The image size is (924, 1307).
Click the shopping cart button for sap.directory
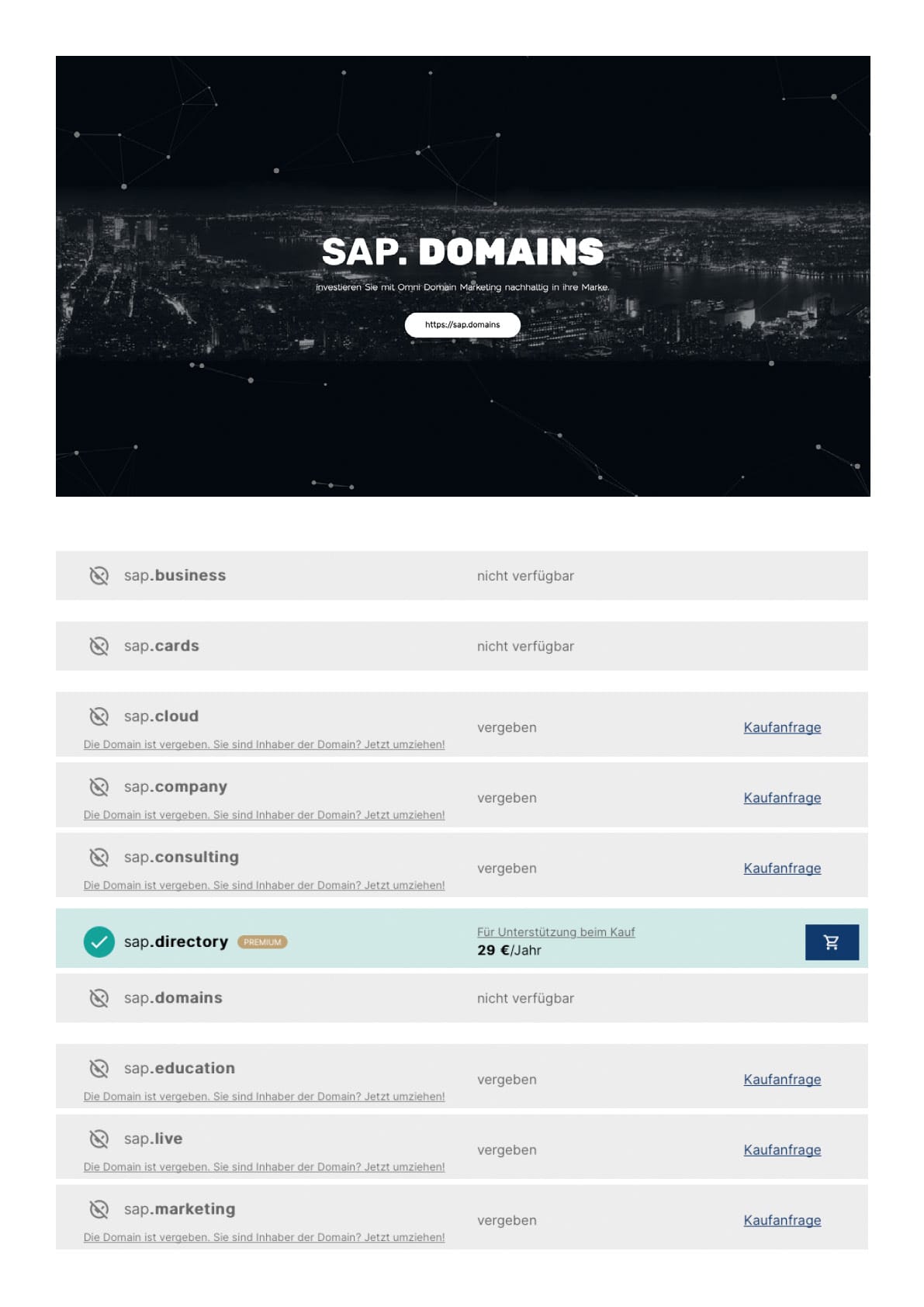click(831, 942)
